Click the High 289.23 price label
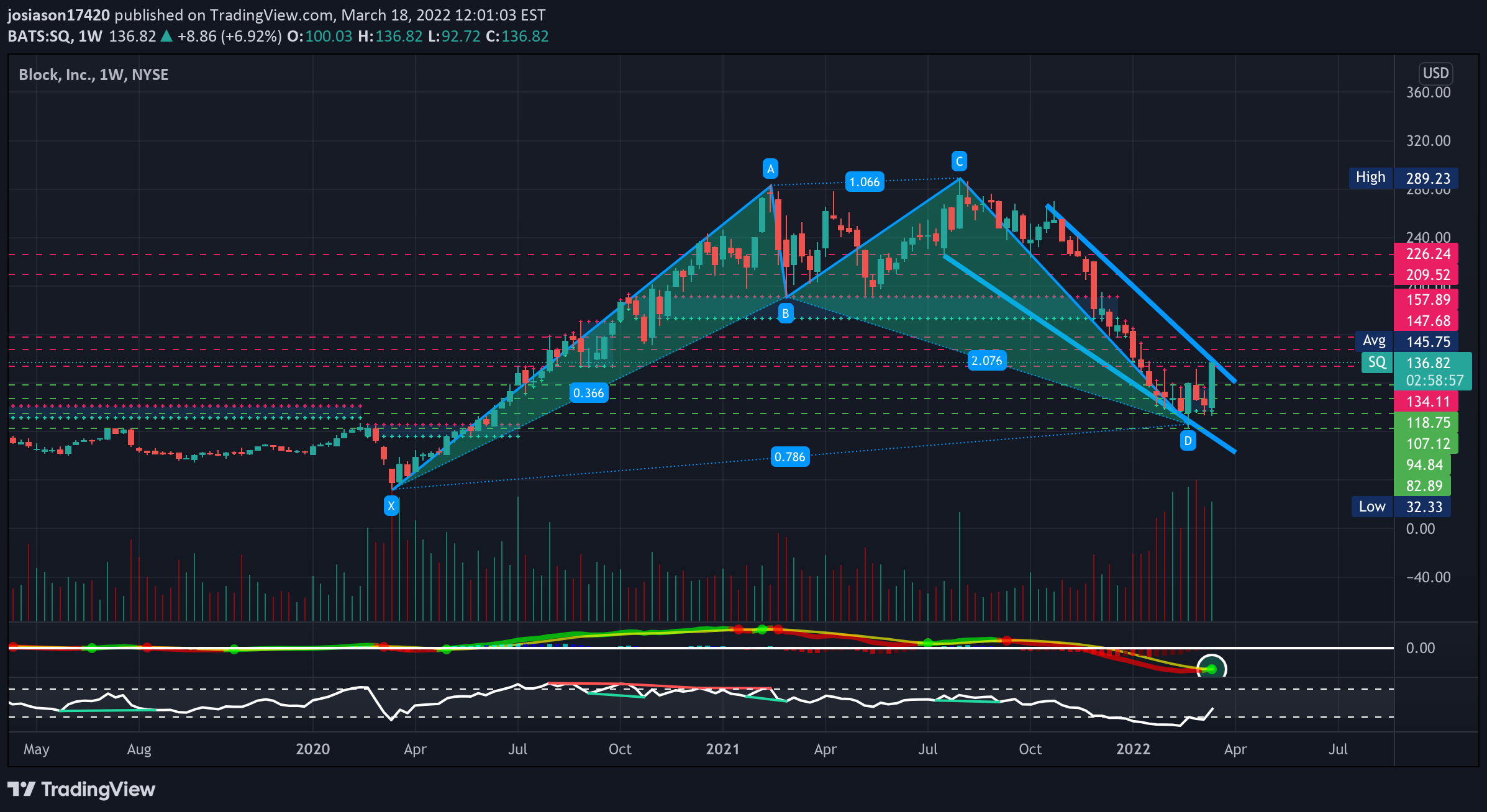 [x=1403, y=178]
